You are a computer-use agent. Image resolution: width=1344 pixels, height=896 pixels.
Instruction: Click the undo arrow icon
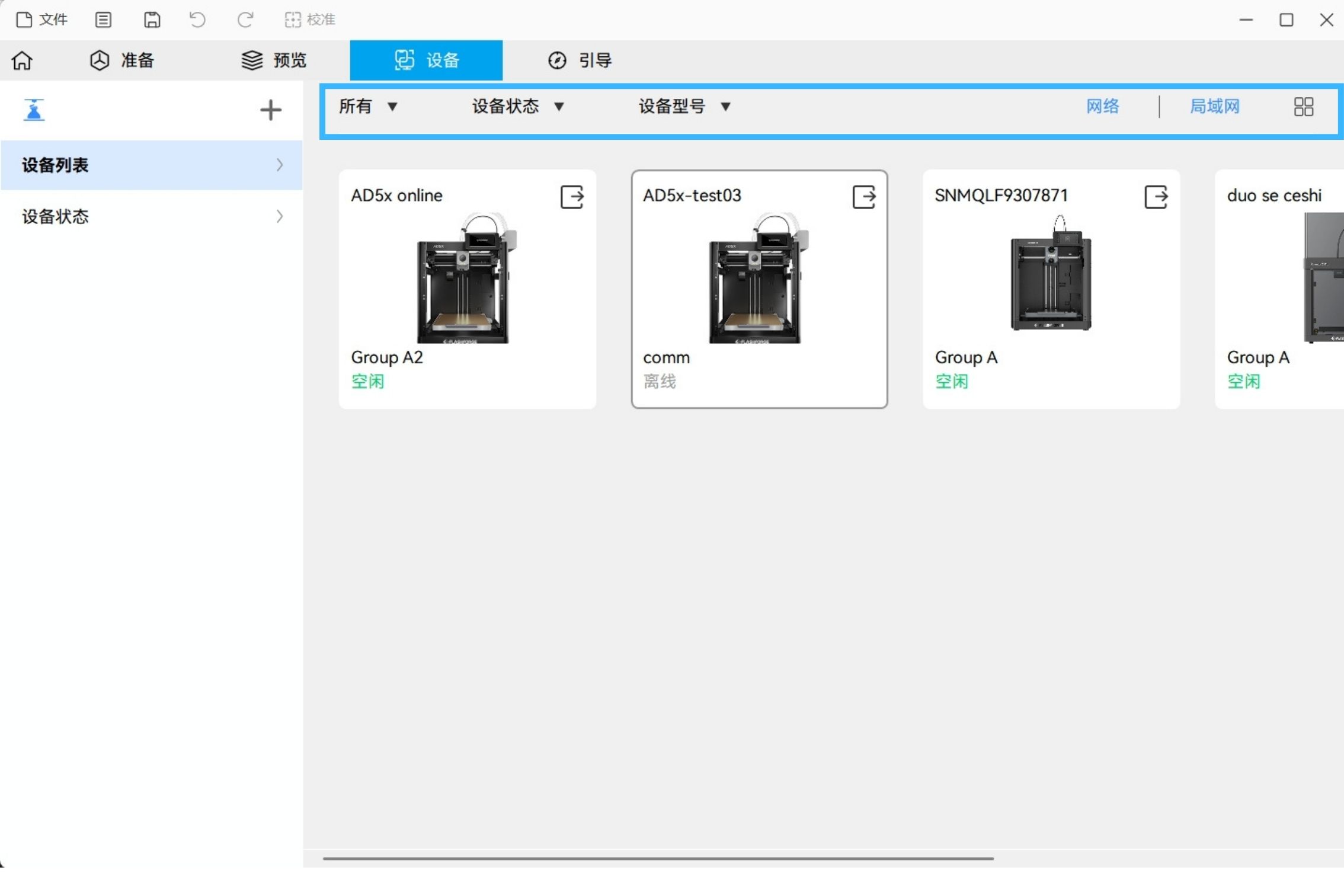click(x=197, y=20)
